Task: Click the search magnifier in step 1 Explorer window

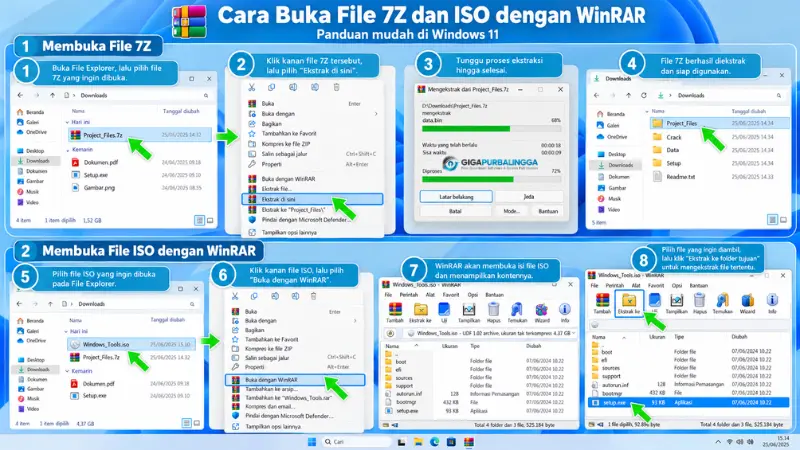Action: point(206,95)
